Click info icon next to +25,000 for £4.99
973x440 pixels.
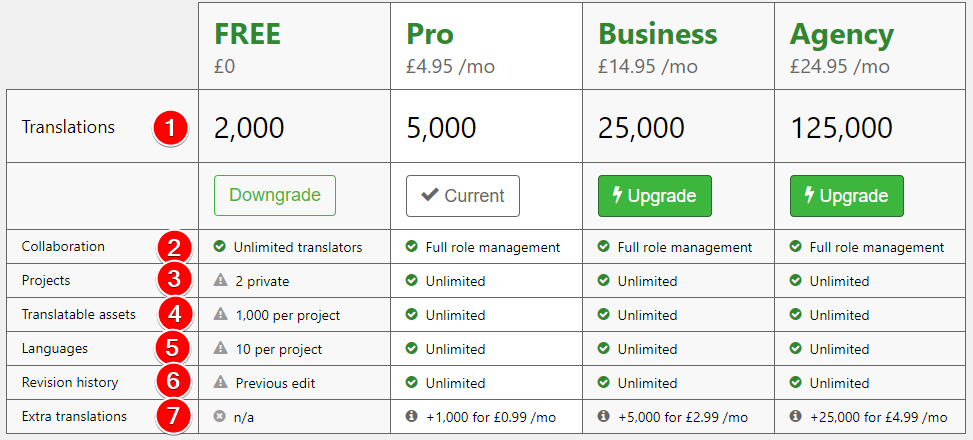point(795,416)
